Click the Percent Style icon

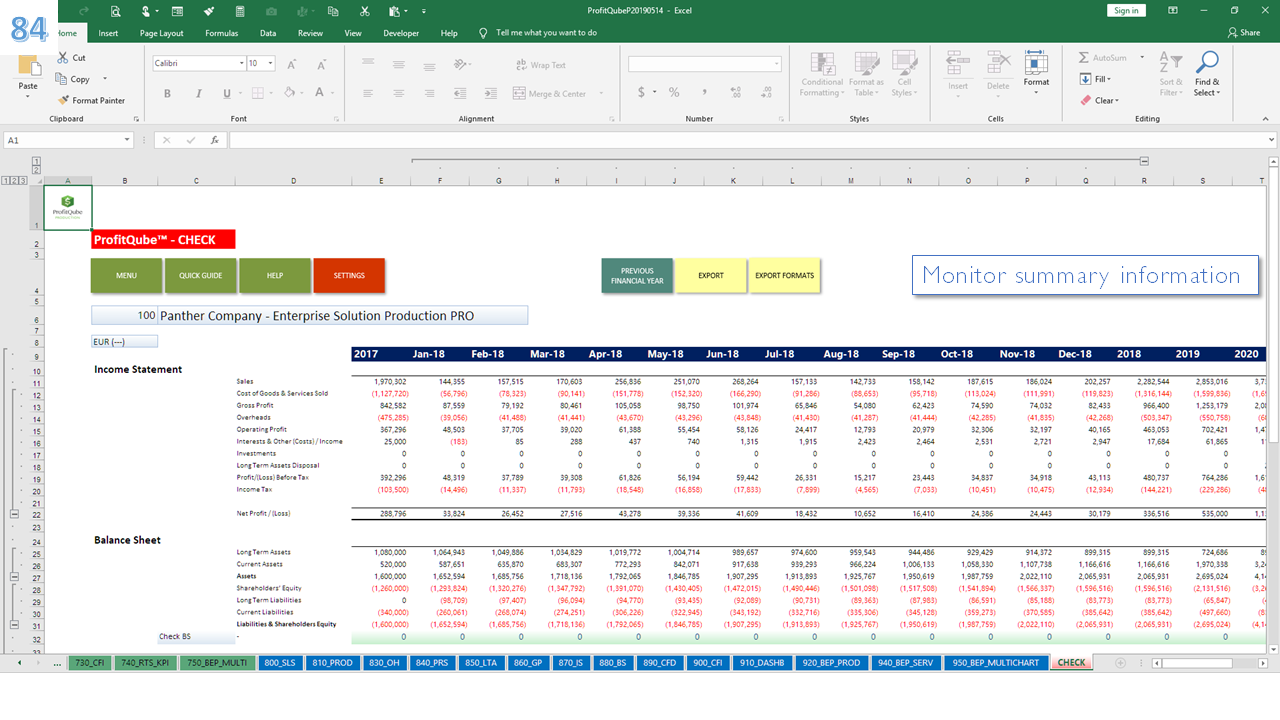(674, 92)
